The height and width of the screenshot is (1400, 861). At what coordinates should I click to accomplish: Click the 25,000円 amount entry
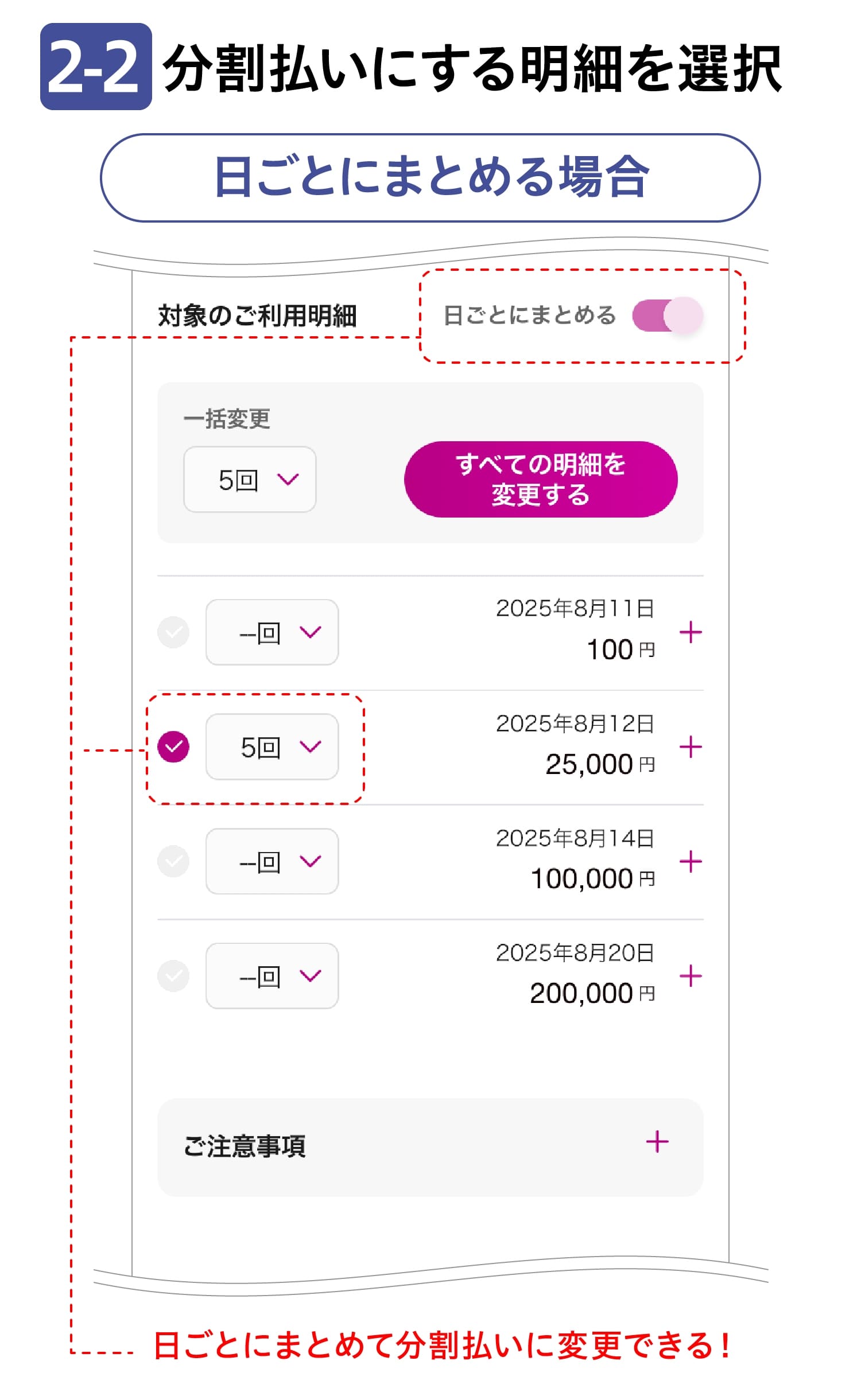[599, 764]
